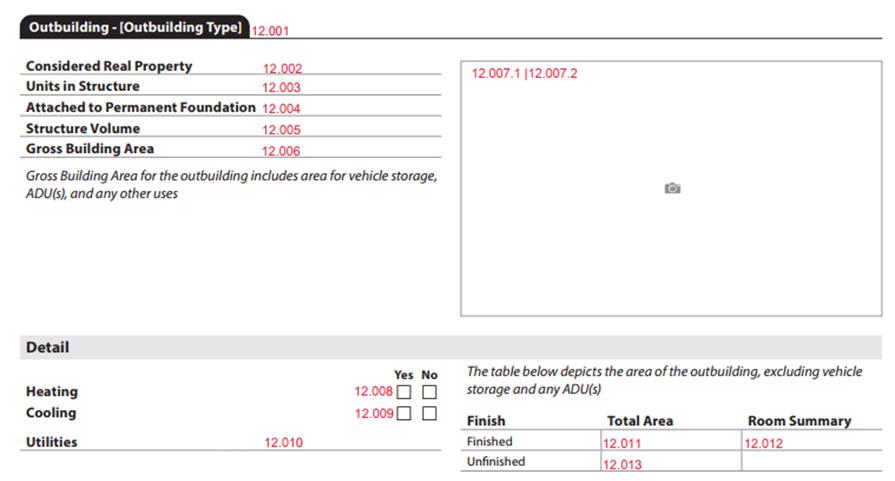895x481 pixels.
Task: Click the Considered Real Property label
Action: [x=109, y=66]
